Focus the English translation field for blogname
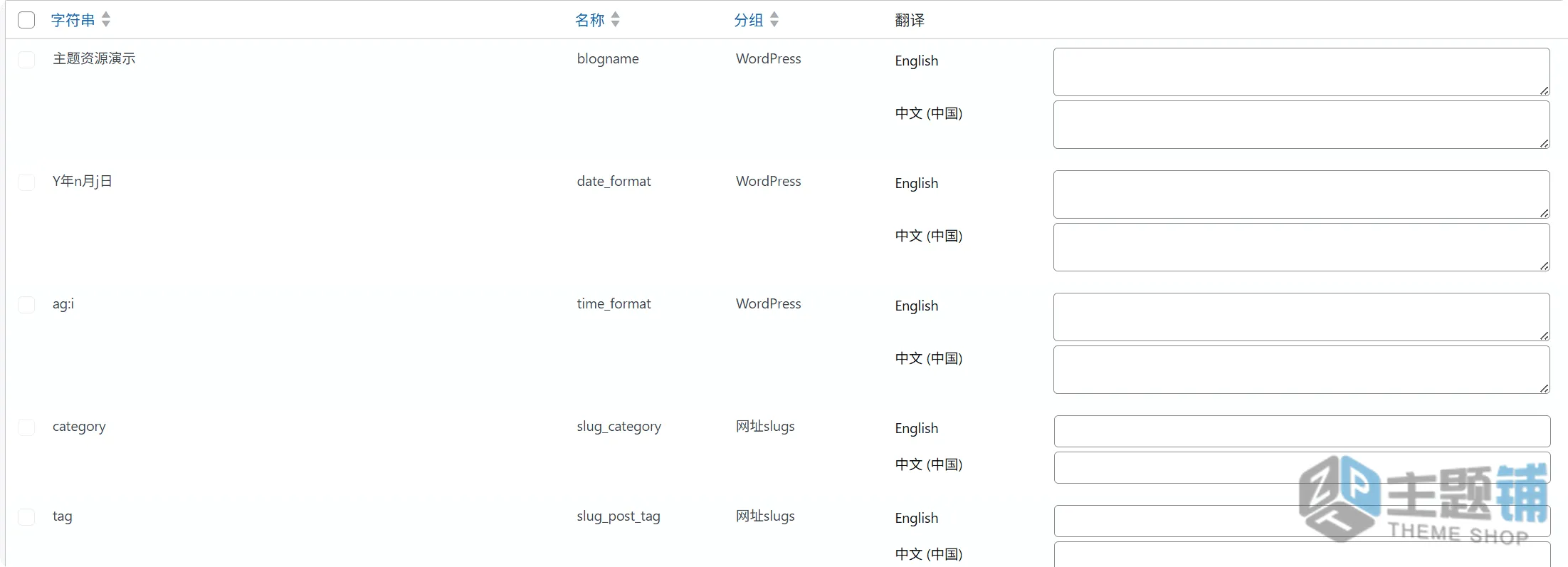The image size is (1568, 567). click(x=1302, y=72)
